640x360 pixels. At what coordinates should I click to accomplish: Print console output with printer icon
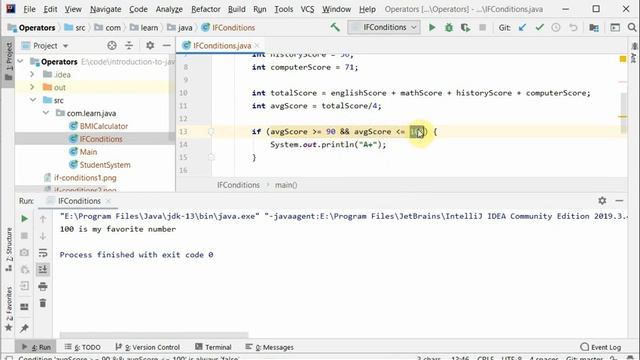[43, 286]
